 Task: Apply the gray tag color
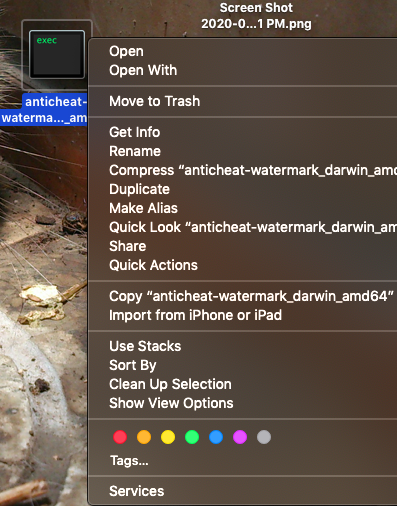pyautogui.click(x=264, y=437)
